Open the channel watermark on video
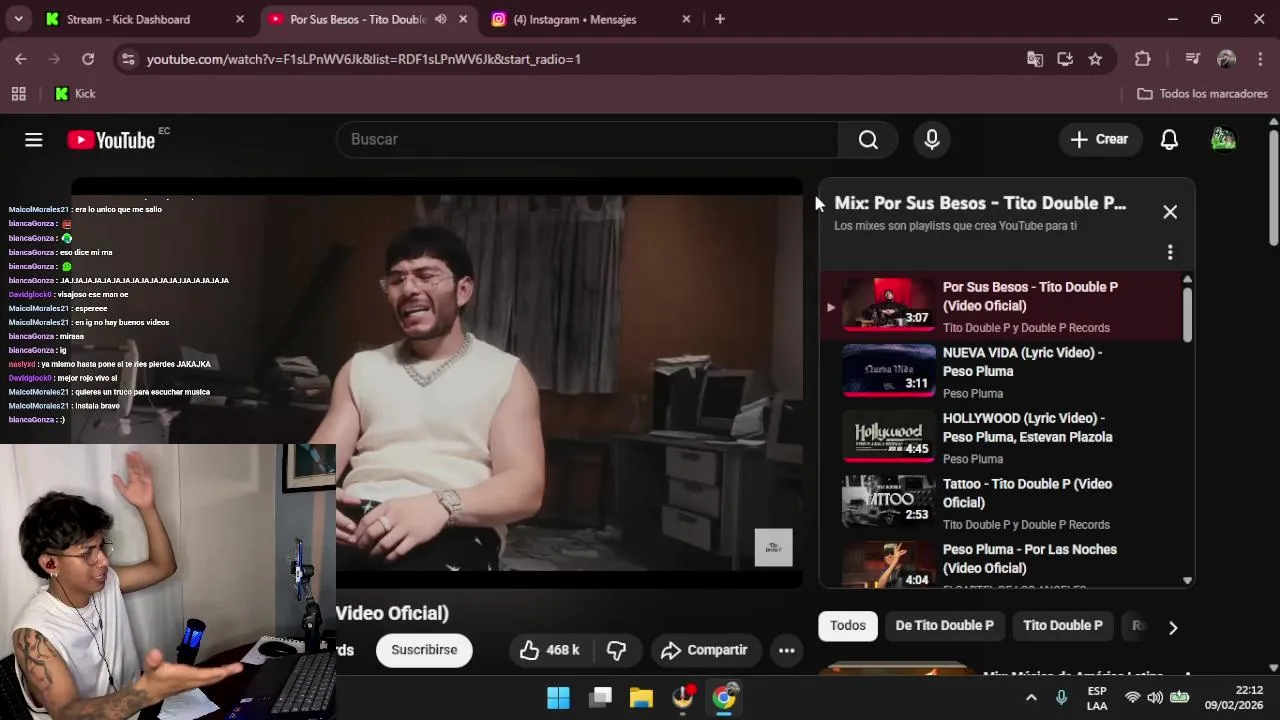1280x720 pixels. [x=773, y=547]
